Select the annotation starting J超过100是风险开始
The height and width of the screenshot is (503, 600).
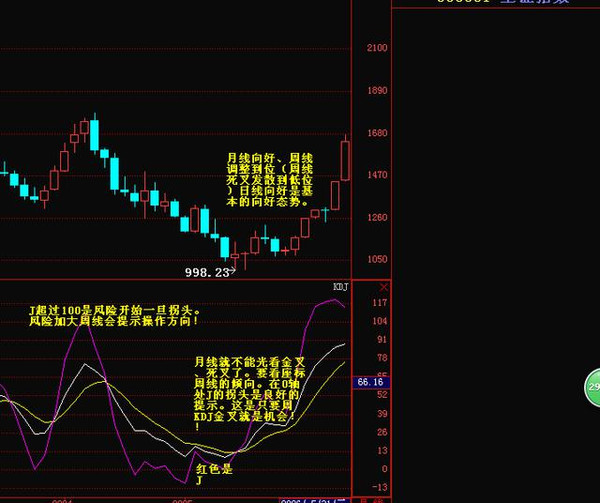pyautogui.click(x=114, y=316)
